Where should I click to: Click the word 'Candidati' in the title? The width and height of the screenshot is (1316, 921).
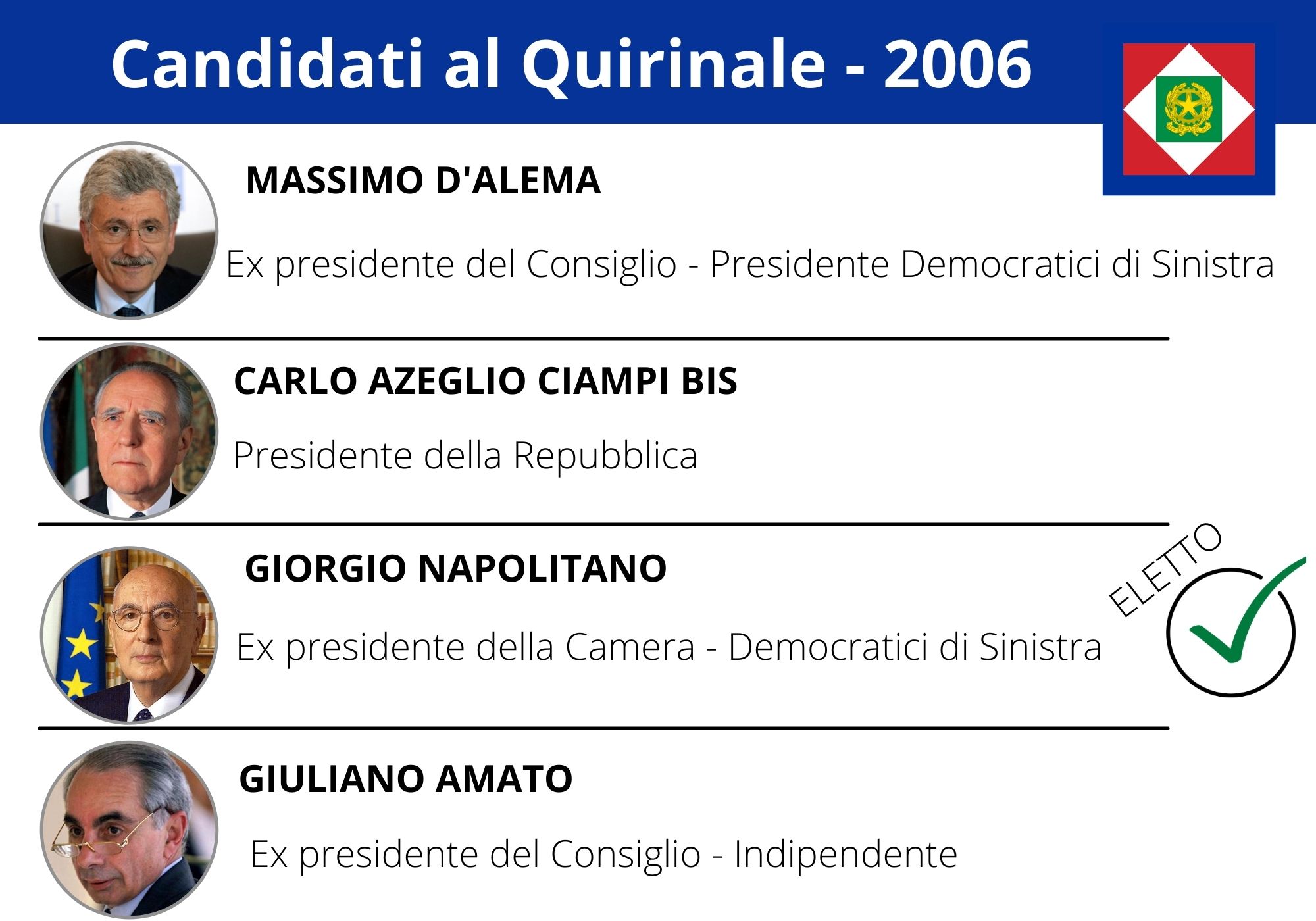(x=266, y=64)
